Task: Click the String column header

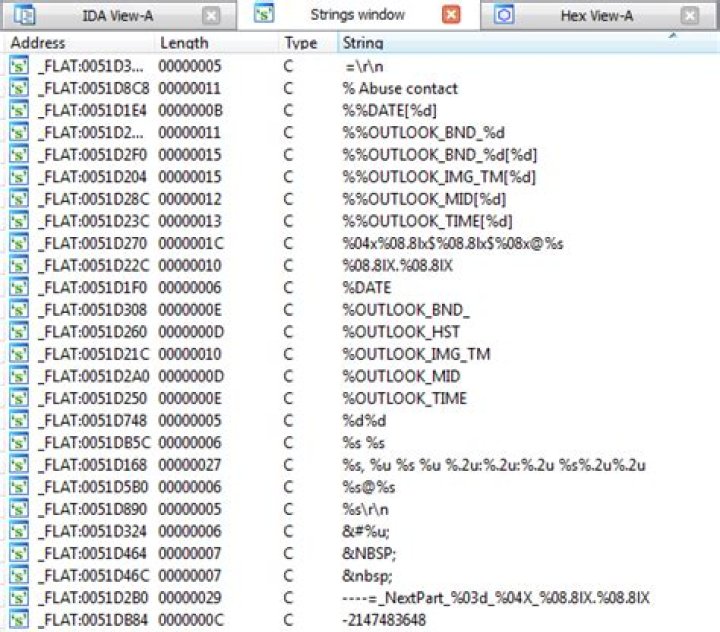Action: click(362, 43)
